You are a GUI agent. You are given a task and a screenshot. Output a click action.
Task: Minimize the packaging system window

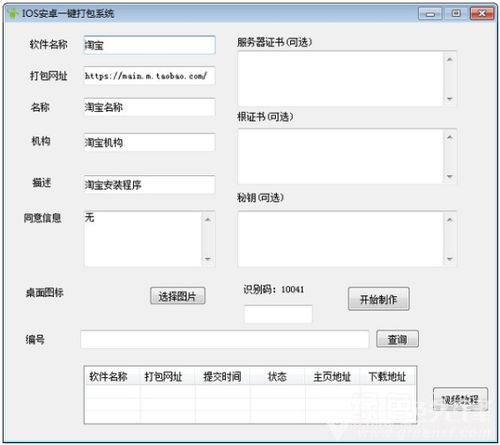[430, 14]
